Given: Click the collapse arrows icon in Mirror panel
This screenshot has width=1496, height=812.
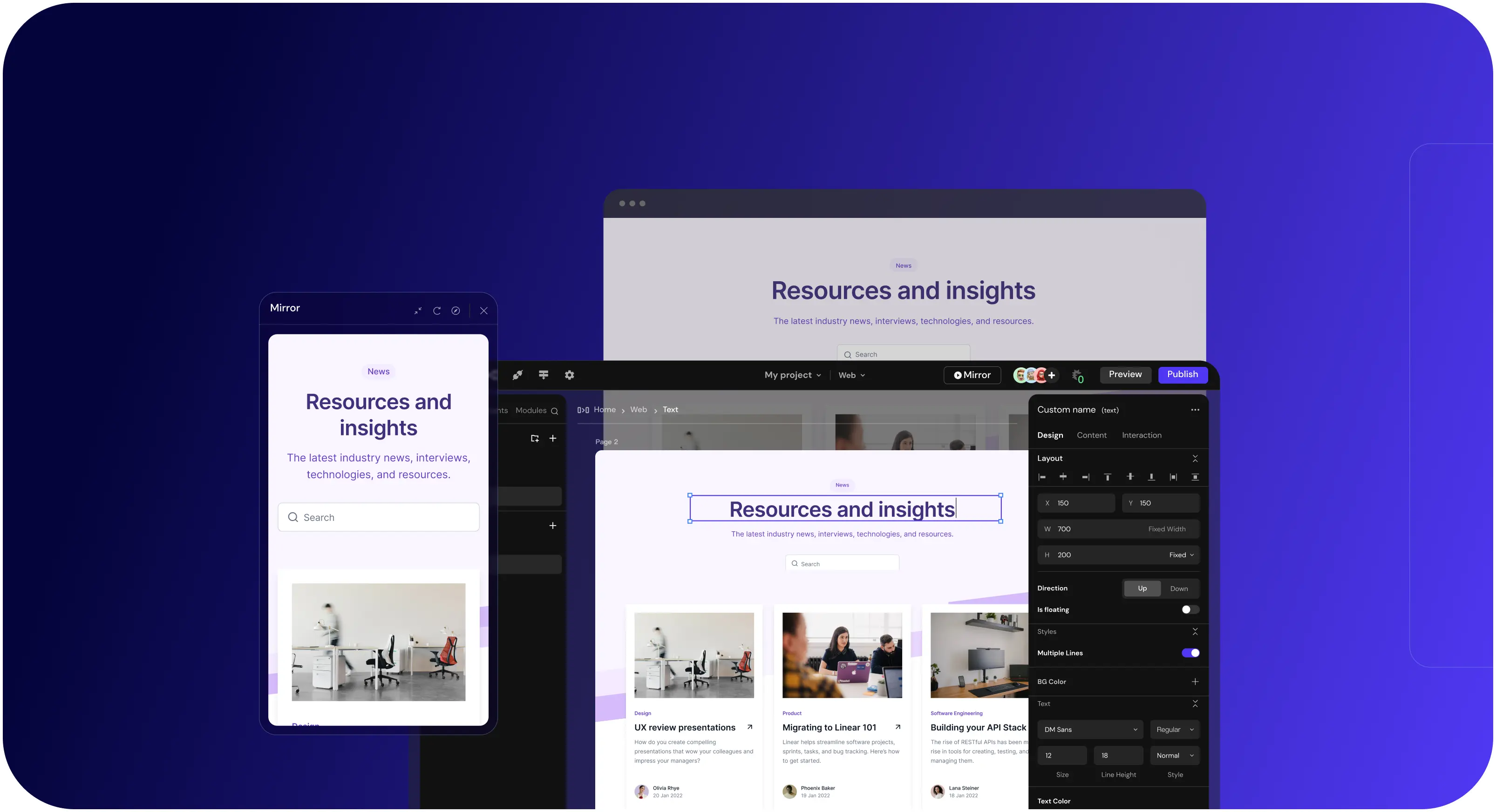Looking at the screenshot, I should click(x=418, y=311).
